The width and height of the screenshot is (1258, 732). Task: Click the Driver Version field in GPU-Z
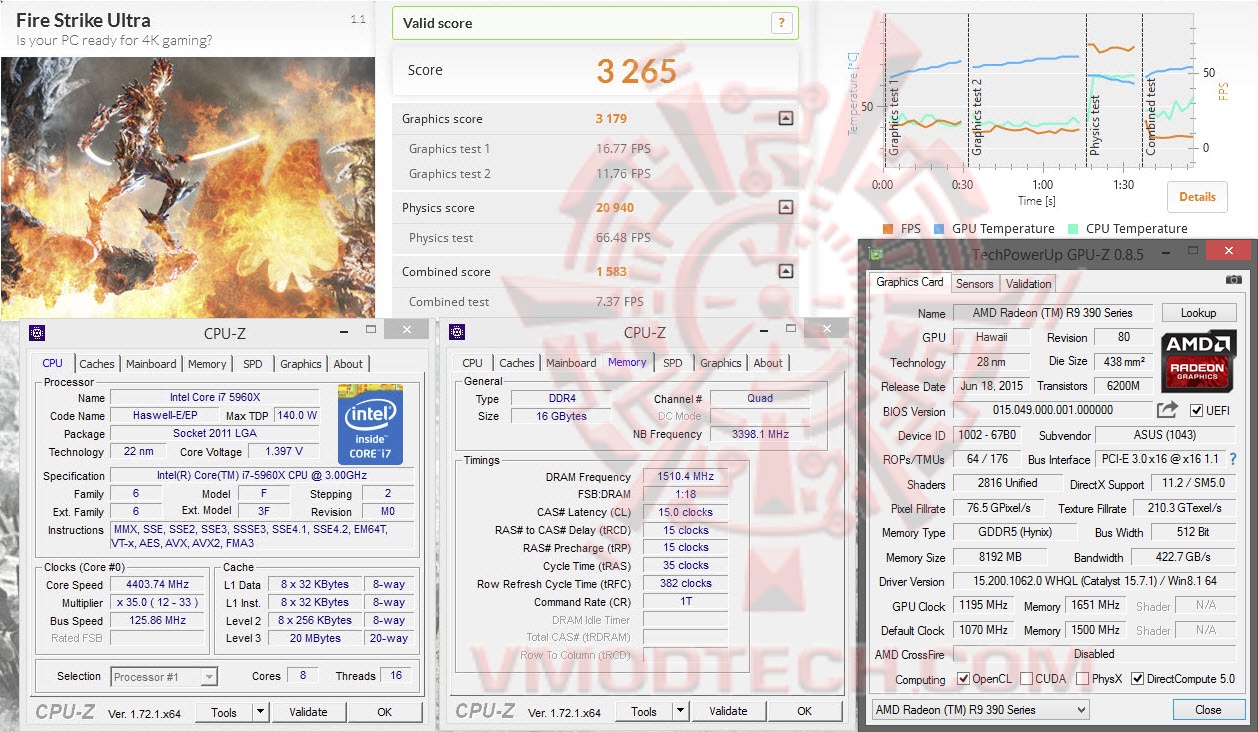(x=1094, y=581)
